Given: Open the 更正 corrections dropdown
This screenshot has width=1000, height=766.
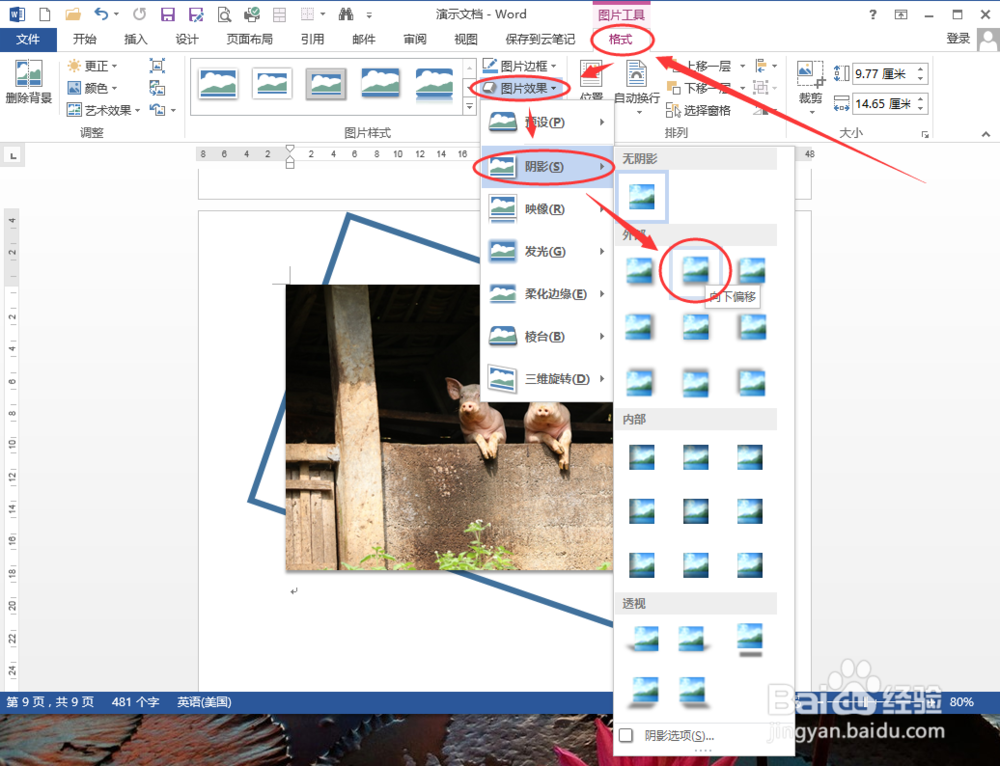Looking at the screenshot, I should point(93,66).
